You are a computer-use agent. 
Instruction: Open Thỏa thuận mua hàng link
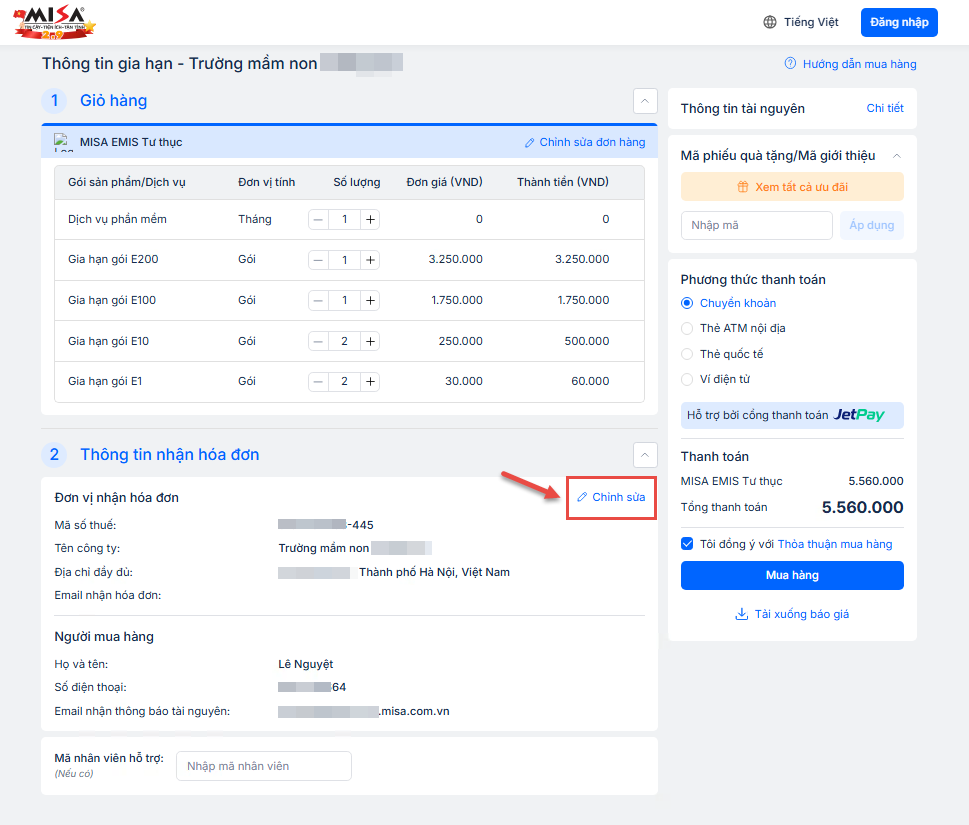[835, 544]
